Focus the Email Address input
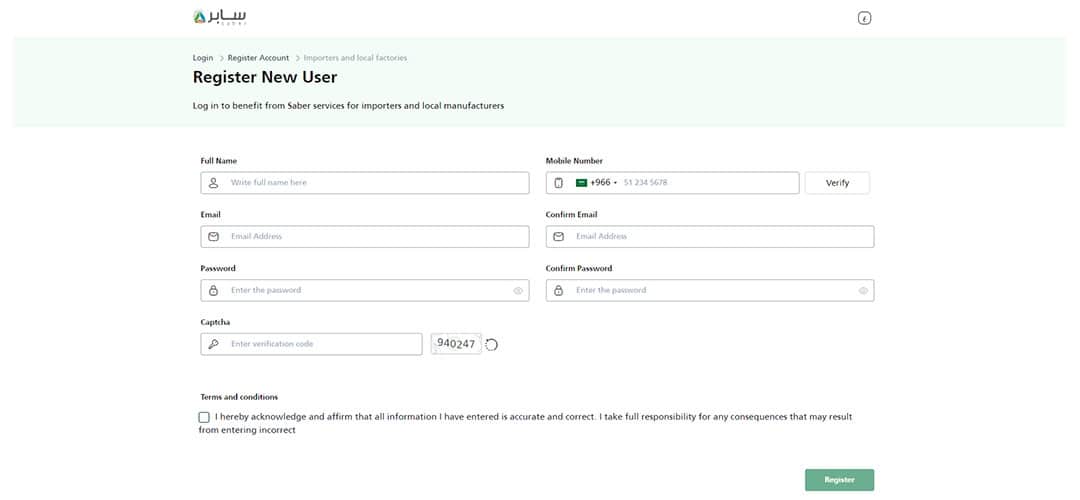Image resolution: width=1080 pixels, height=500 pixels. pyautogui.click(x=365, y=236)
